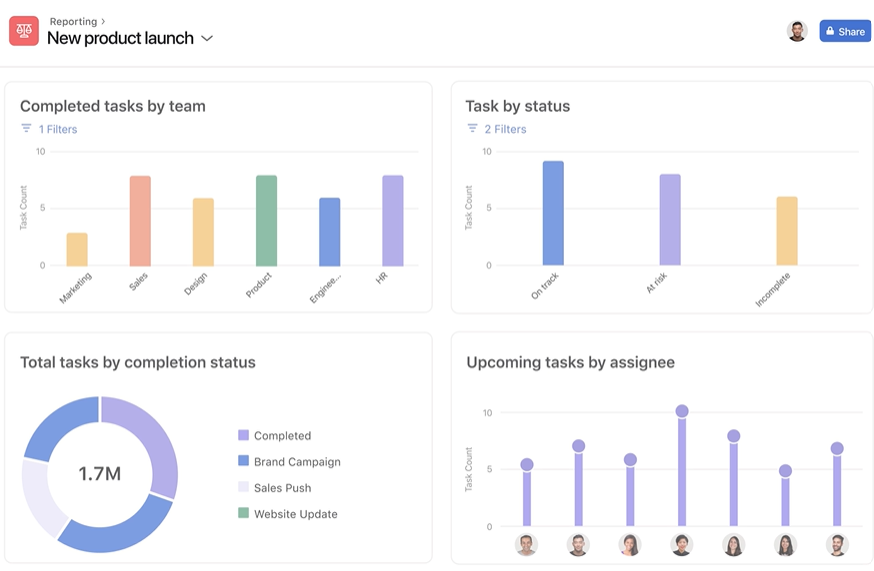Select the On track status bar
The width and height of the screenshot is (874, 571).
553,213
